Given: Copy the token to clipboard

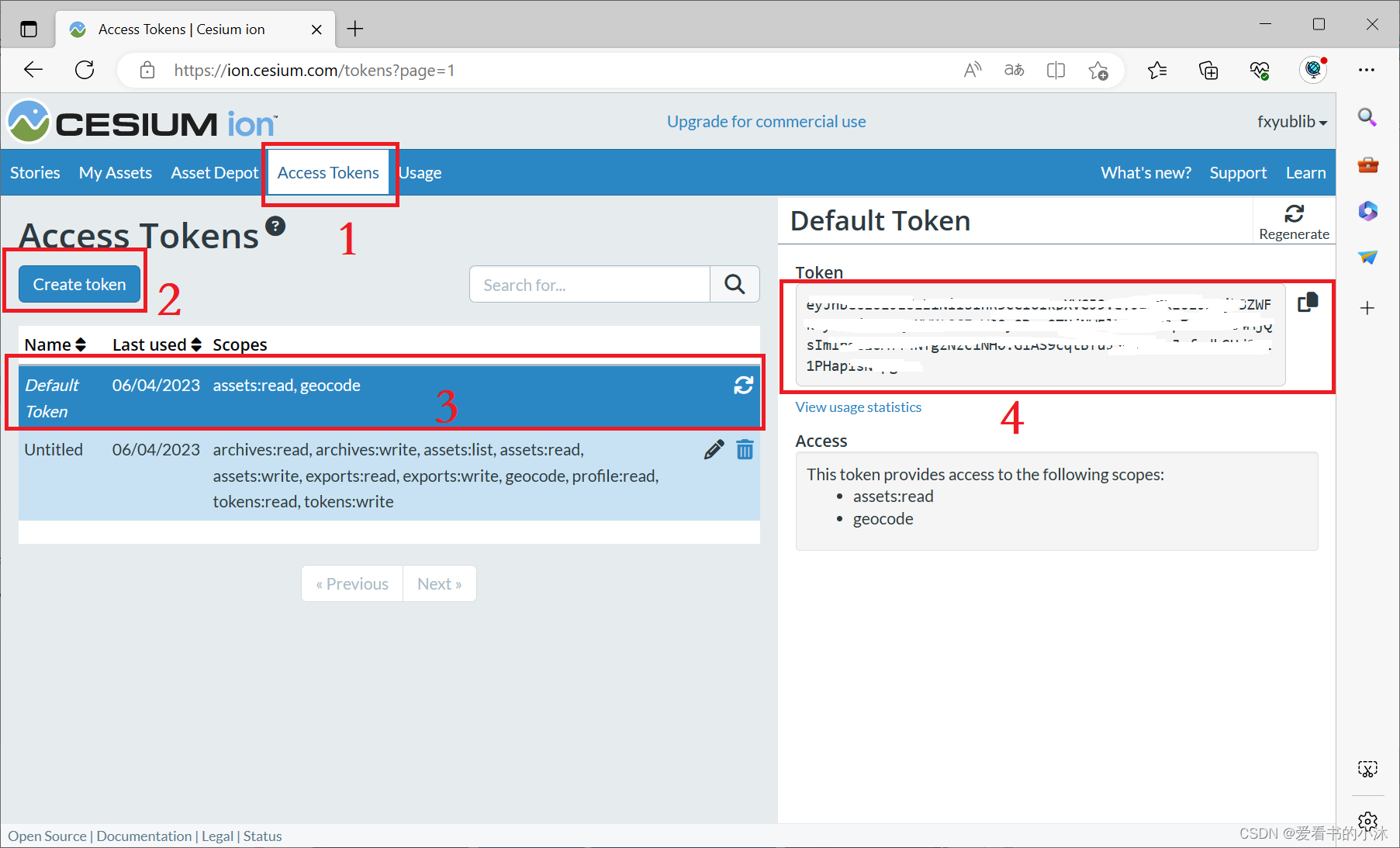Looking at the screenshot, I should click(x=1308, y=303).
